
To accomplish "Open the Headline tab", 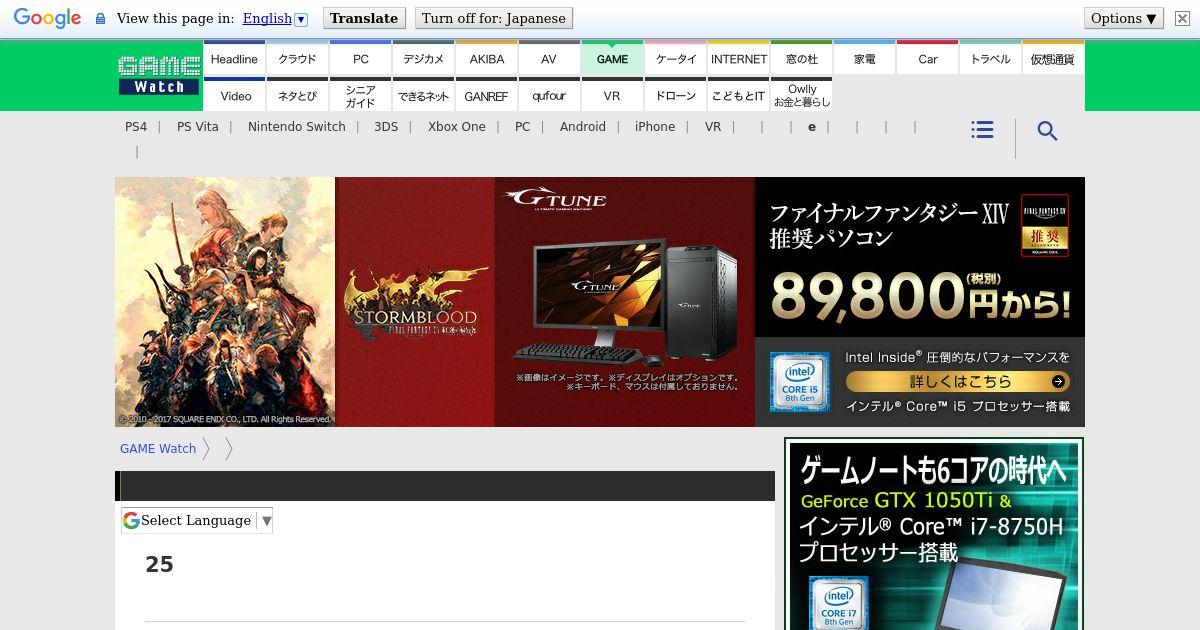I will (x=234, y=59).
